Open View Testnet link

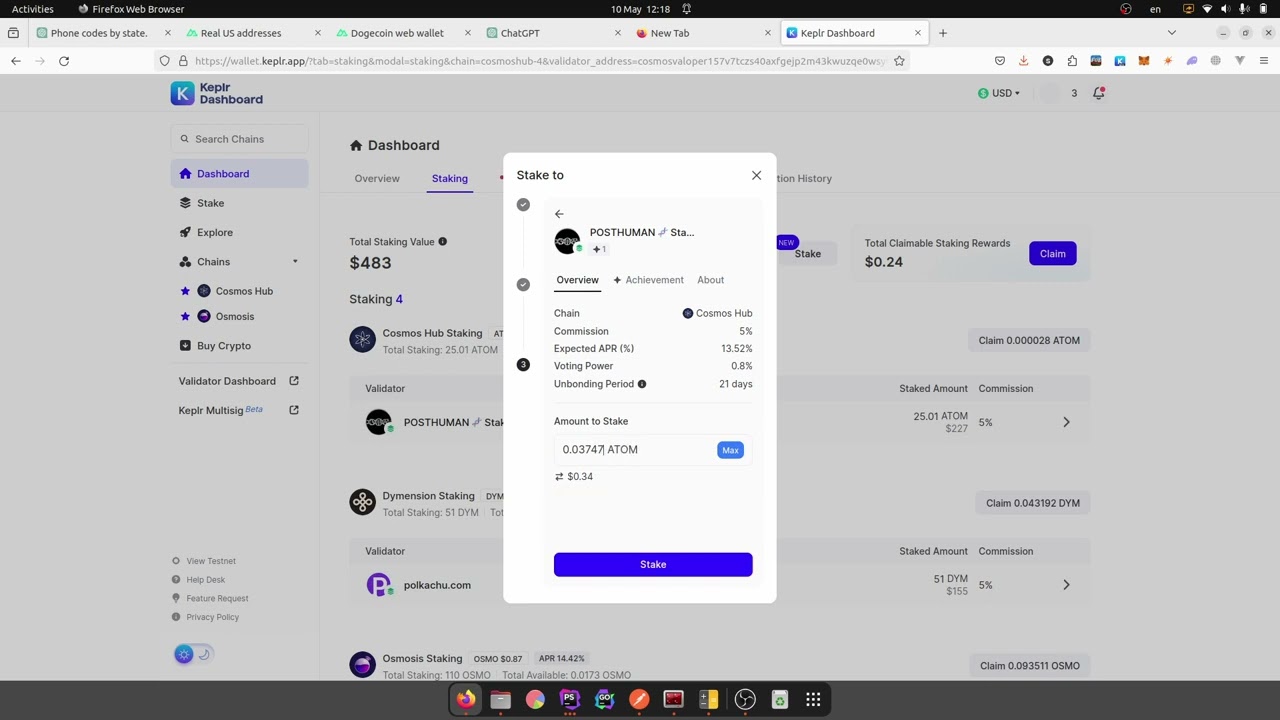coord(204,561)
